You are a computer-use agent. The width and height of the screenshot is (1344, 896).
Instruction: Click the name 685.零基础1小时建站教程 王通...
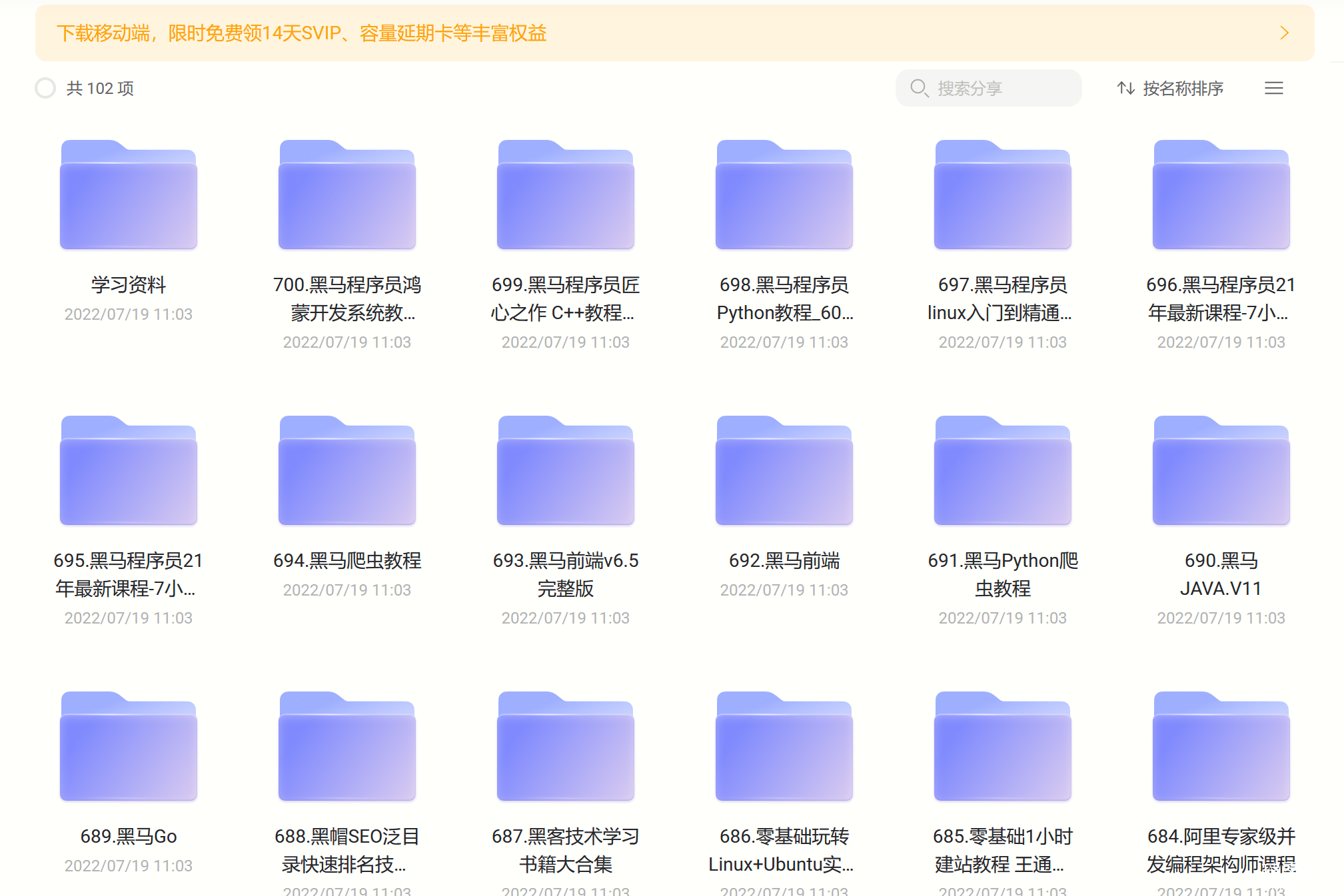click(x=1003, y=851)
